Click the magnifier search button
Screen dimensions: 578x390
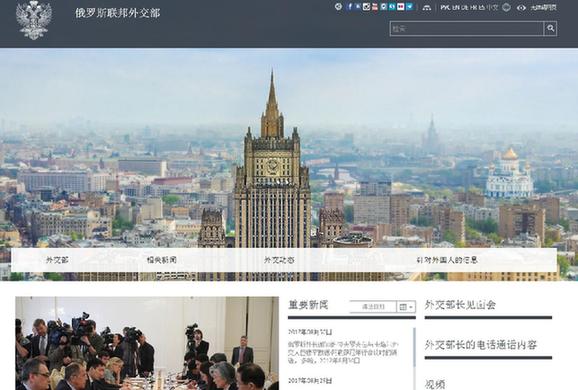[x=550, y=28]
